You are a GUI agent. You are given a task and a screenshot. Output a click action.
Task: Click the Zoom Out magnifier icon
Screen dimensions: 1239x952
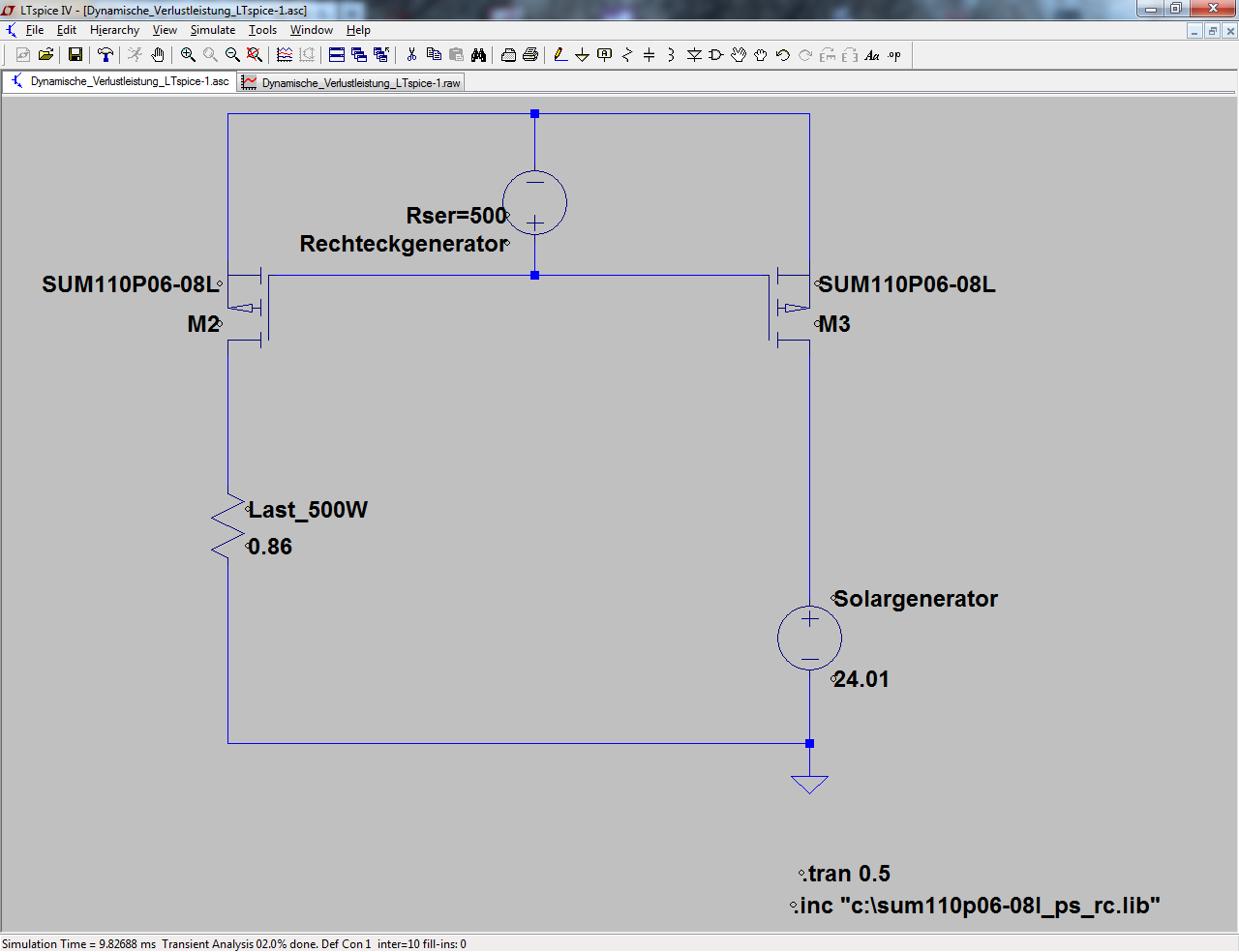coord(232,55)
